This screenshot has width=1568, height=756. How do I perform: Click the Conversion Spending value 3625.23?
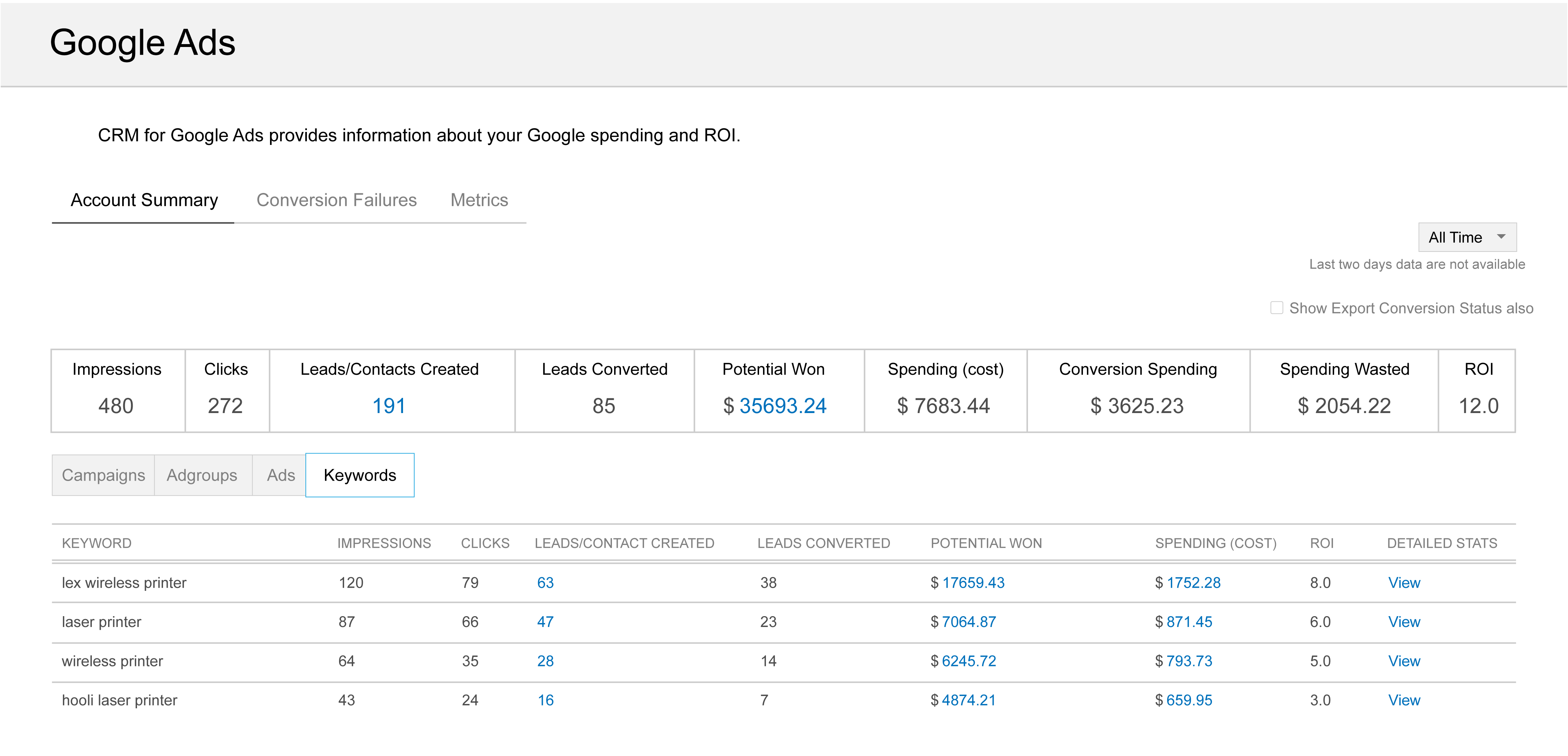click(1137, 406)
